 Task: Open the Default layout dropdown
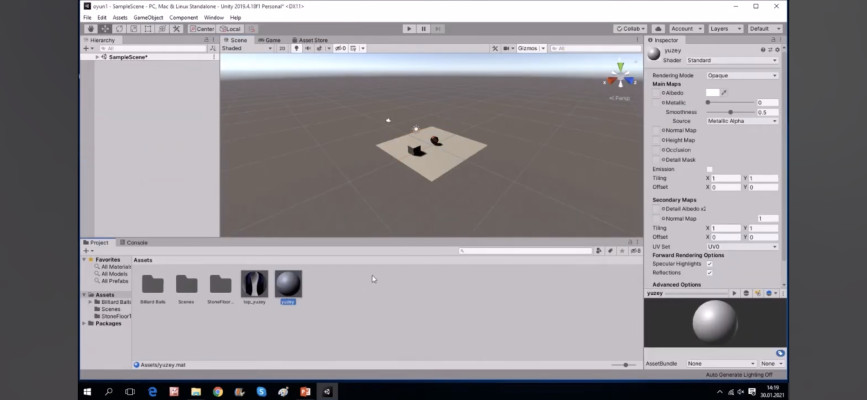(765, 29)
